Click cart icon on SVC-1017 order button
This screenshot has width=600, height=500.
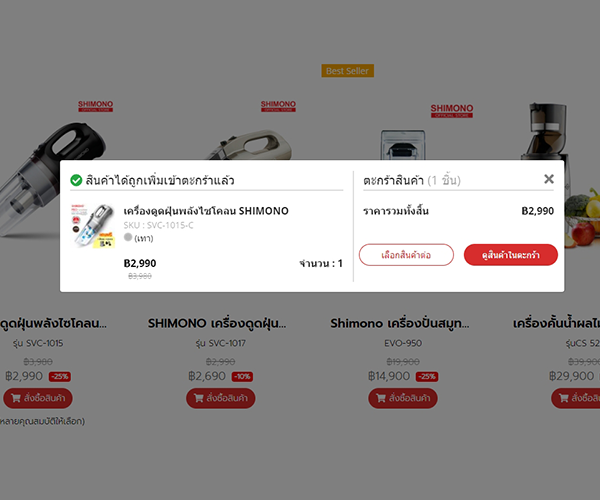click(x=199, y=398)
